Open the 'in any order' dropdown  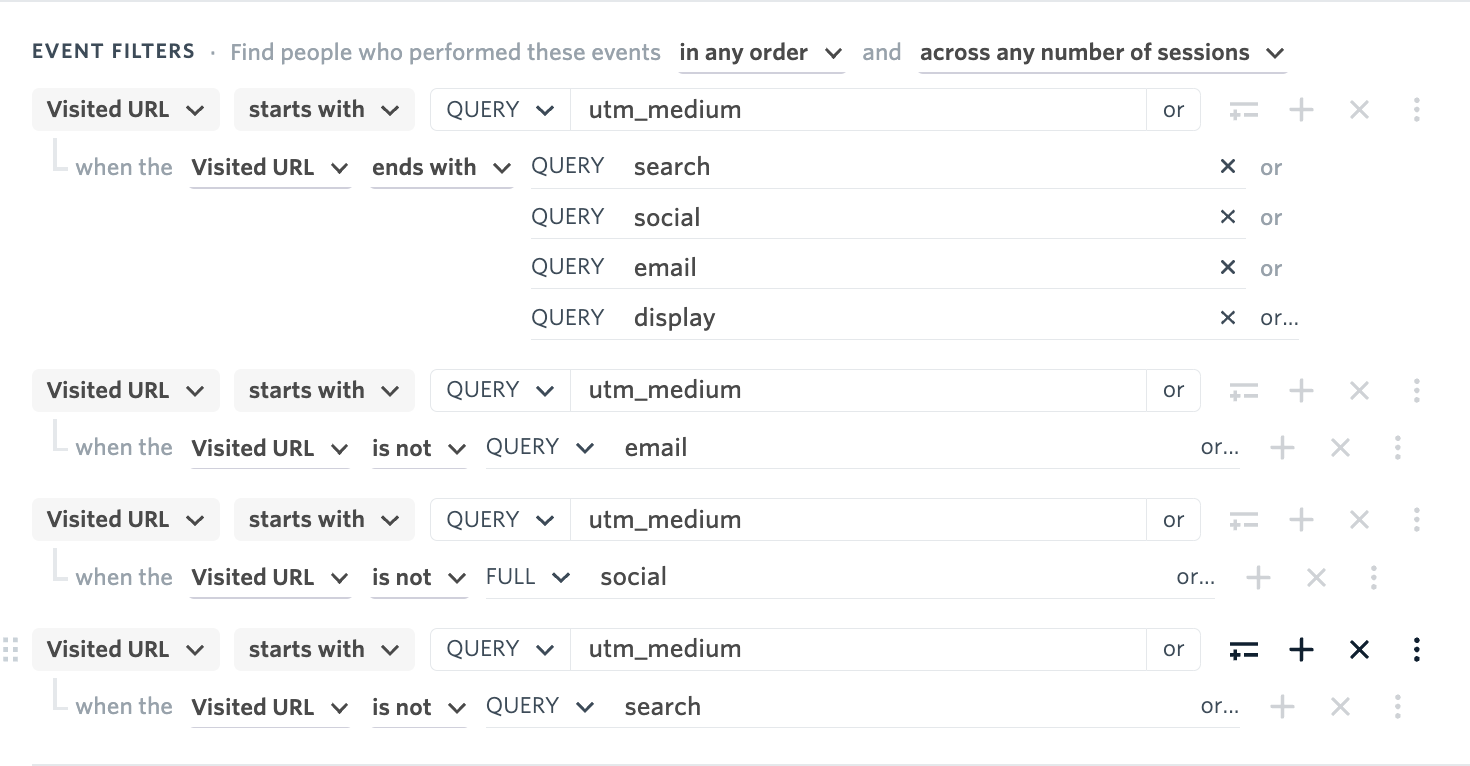tap(761, 53)
